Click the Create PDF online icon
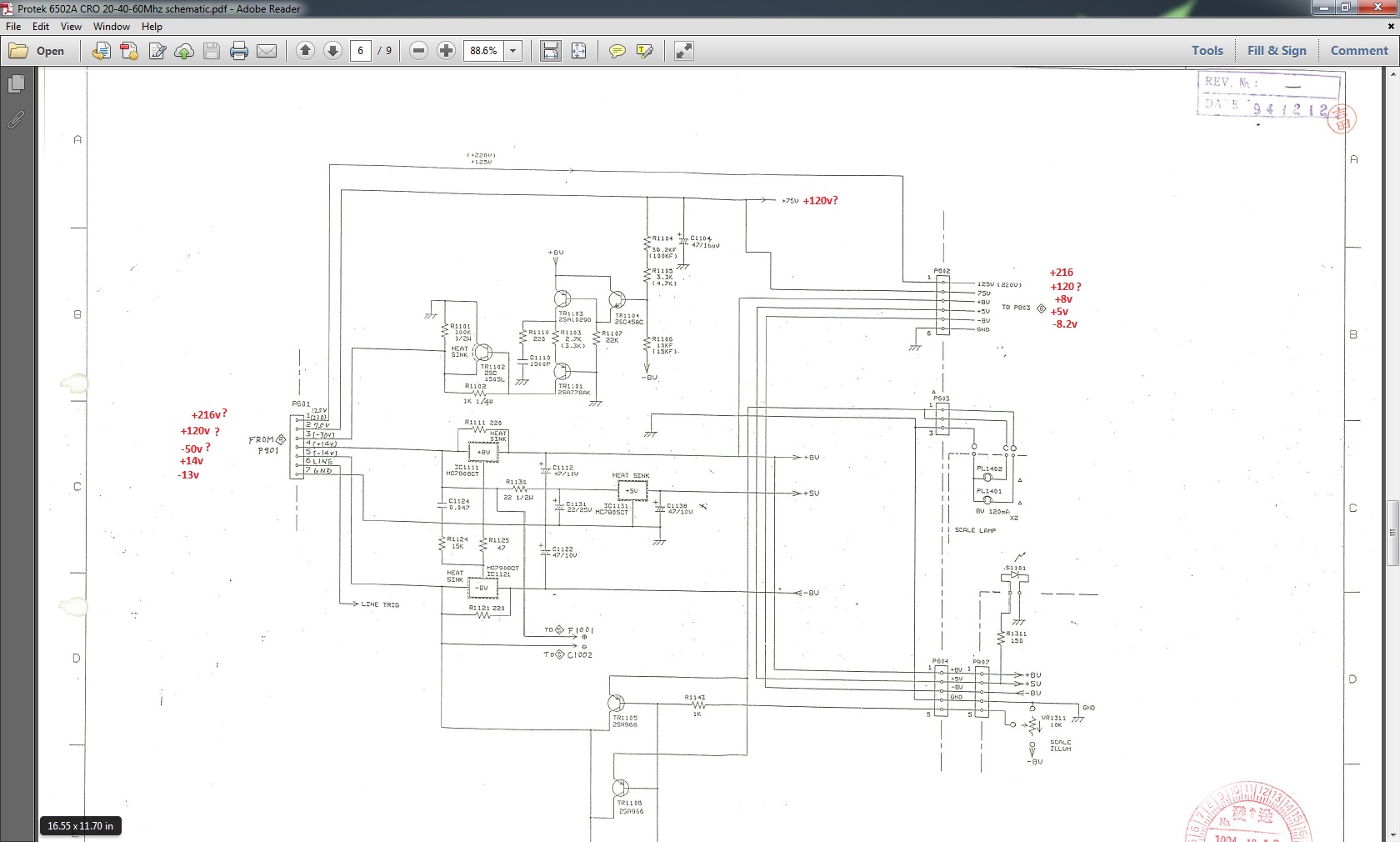The image size is (1400, 842). coord(129,51)
